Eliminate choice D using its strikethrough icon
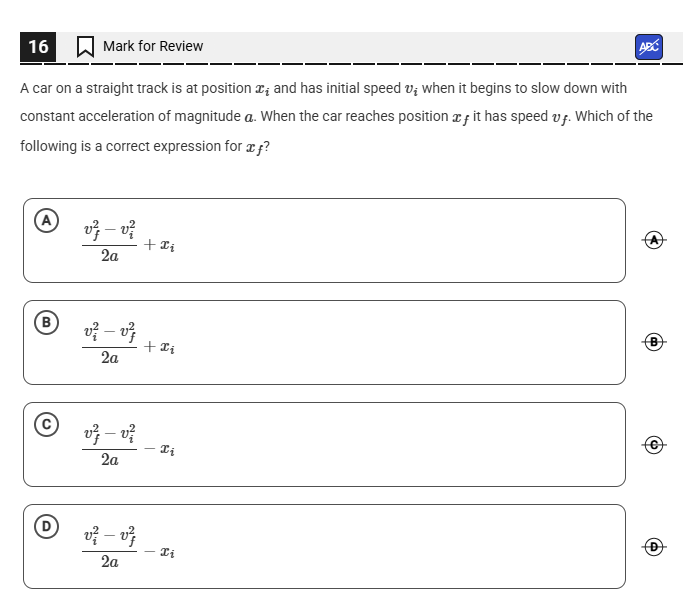Viewport: 683px width, 606px height. (654, 546)
